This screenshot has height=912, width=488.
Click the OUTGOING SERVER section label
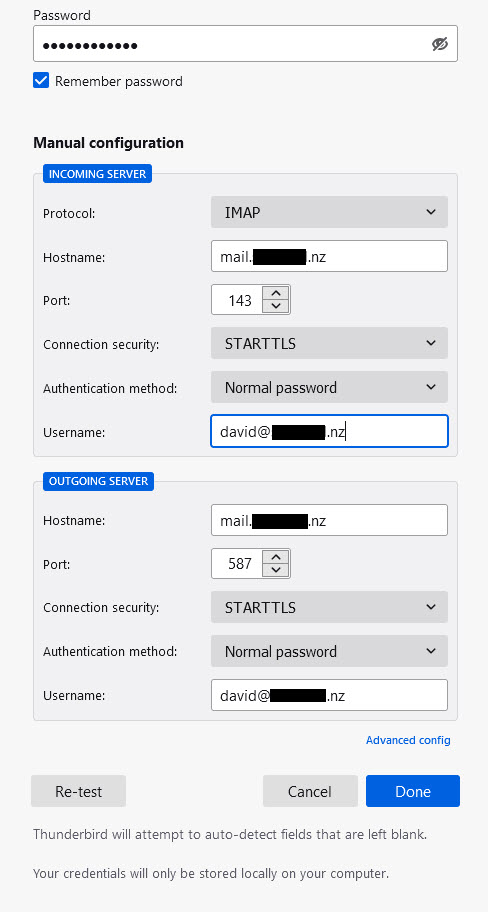pyautogui.click(x=98, y=481)
